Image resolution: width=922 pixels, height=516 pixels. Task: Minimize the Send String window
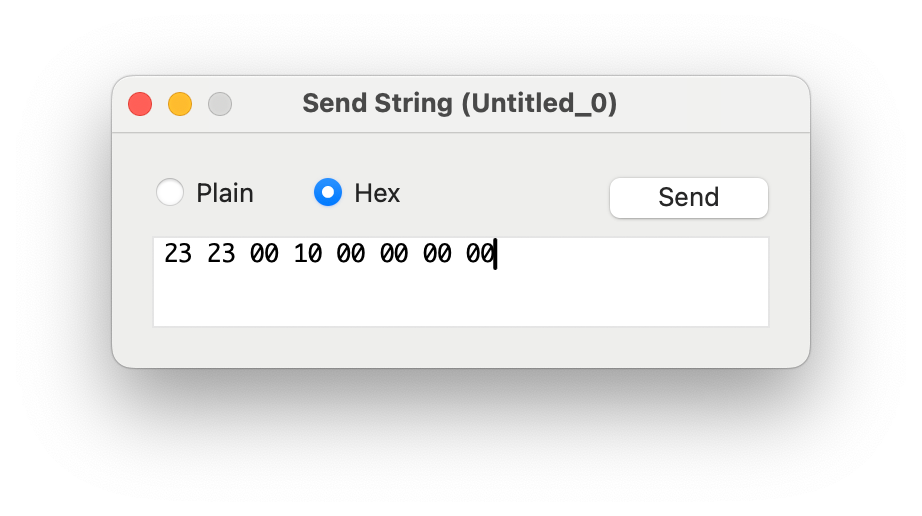pyautogui.click(x=180, y=104)
